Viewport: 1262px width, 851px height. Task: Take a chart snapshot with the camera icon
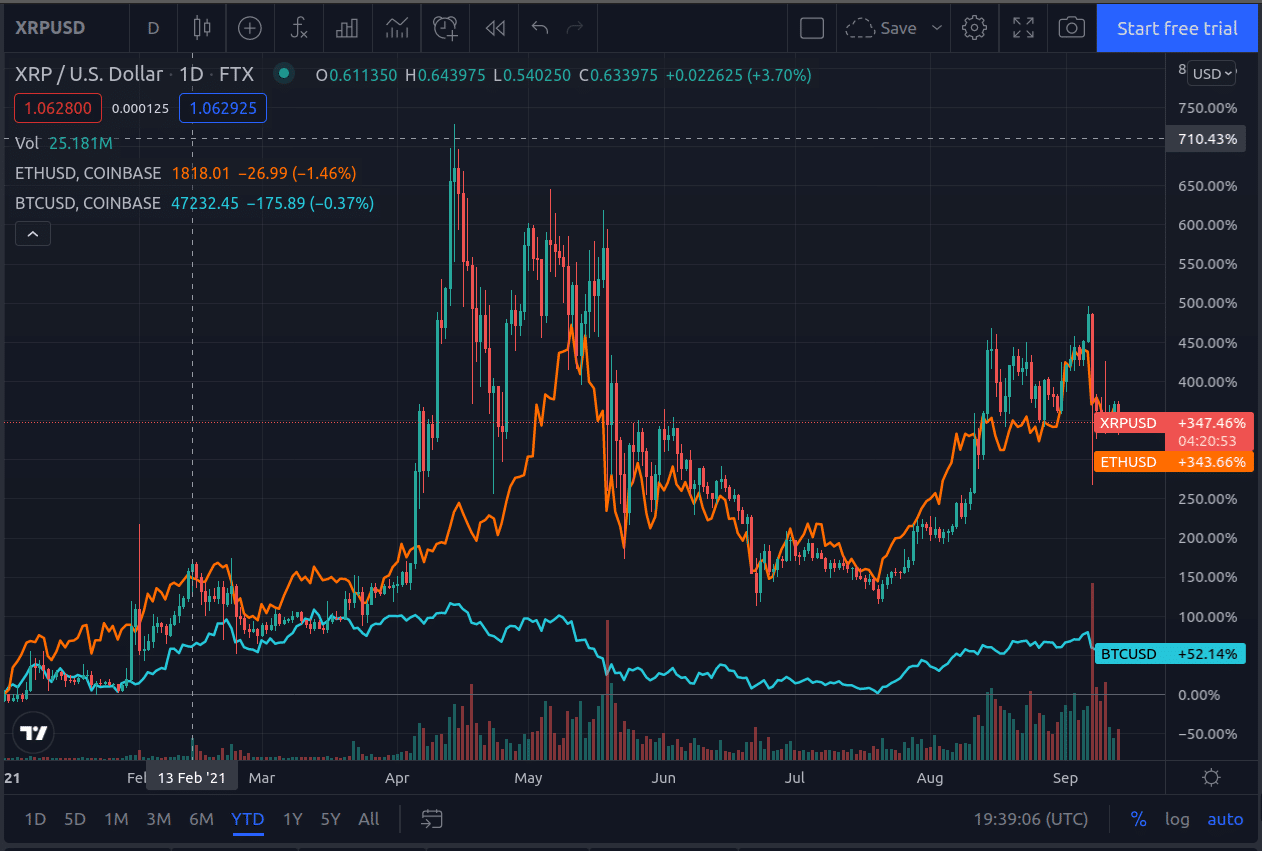click(x=1071, y=27)
